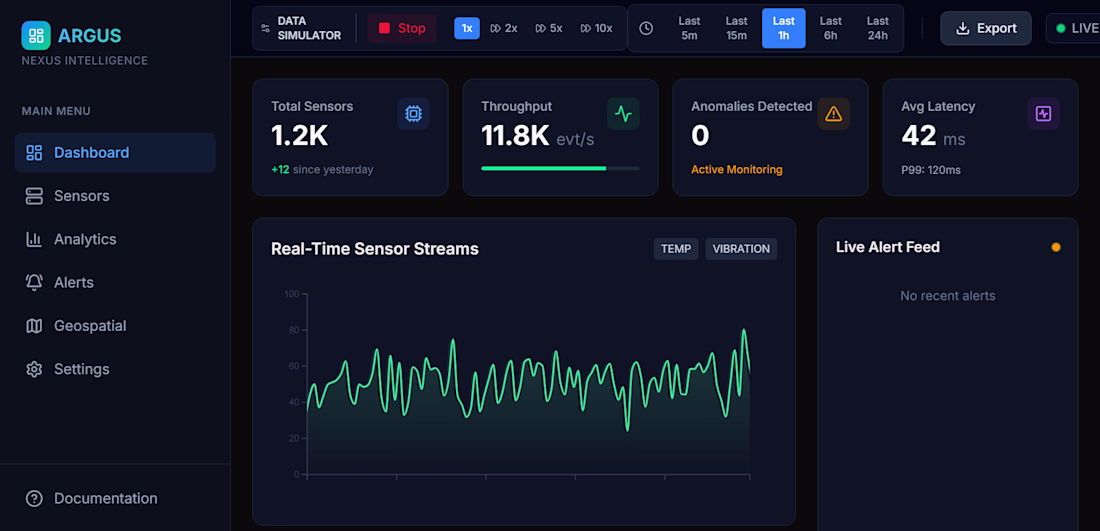Viewport: 1100px width, 531px height.
Task: Go to the Analytics section
Action: coord(115,239)
